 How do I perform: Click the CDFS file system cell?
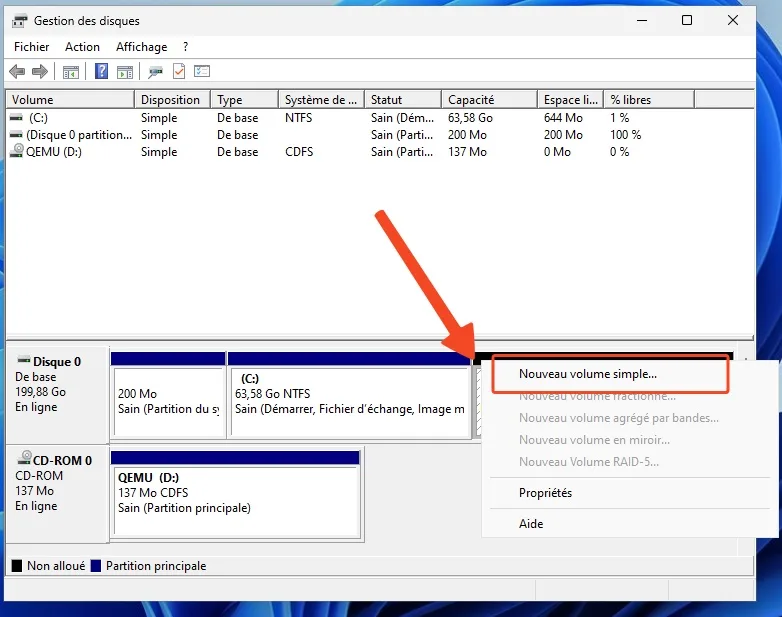(x=299, y=152)
